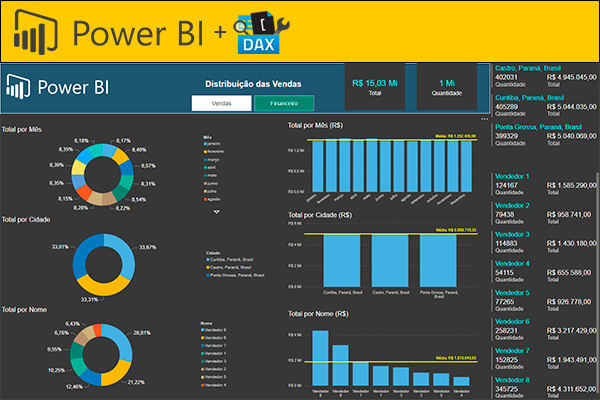Select Vendedor 2 in the Nome legend

click(x=214, y=369)
